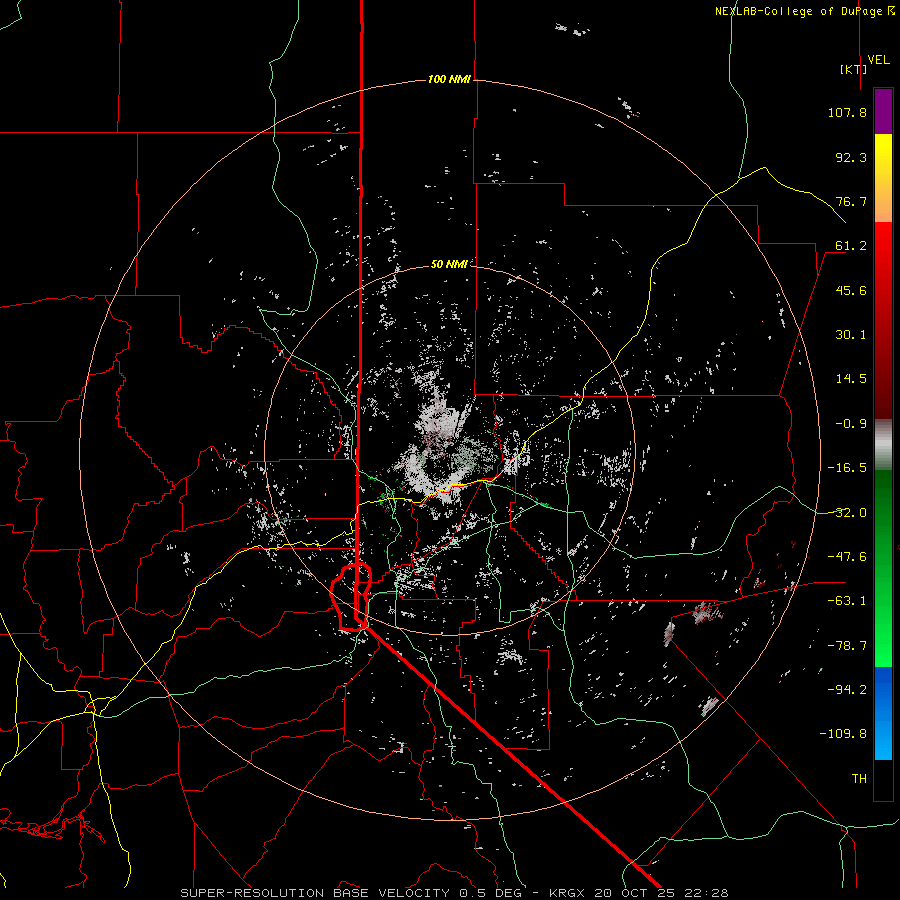Click the 61.2 legend value
Screen dimensions: 900x900
(851, 246)
